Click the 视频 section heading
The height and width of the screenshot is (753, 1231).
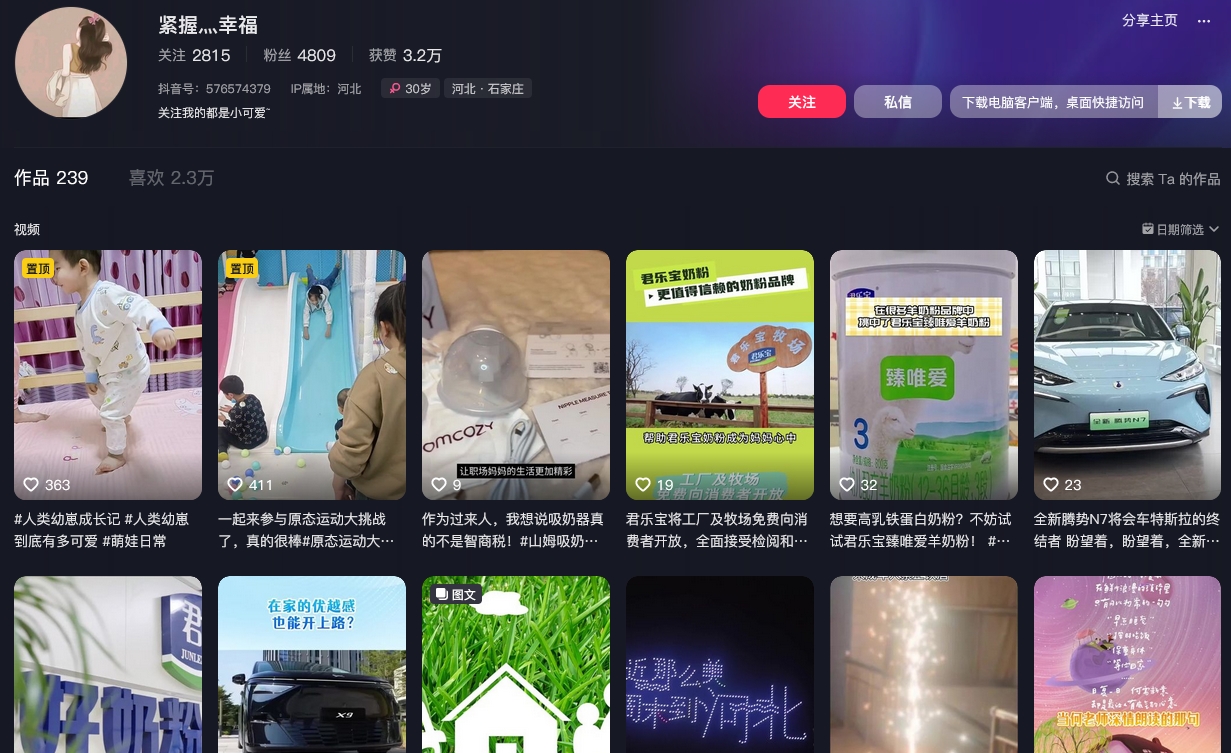point(27,229)
